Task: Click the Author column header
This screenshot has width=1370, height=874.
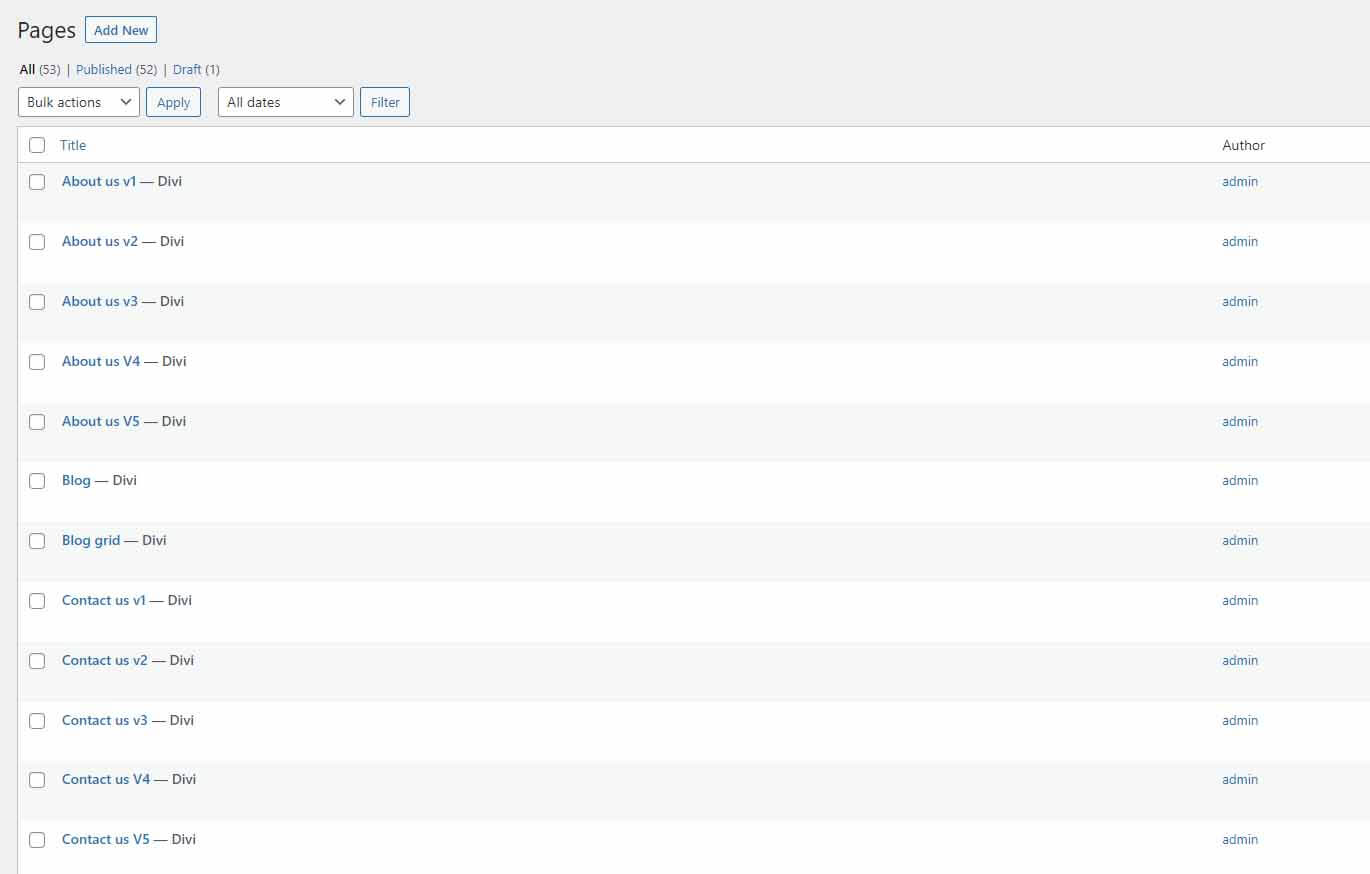Action: pos(1243,145)
